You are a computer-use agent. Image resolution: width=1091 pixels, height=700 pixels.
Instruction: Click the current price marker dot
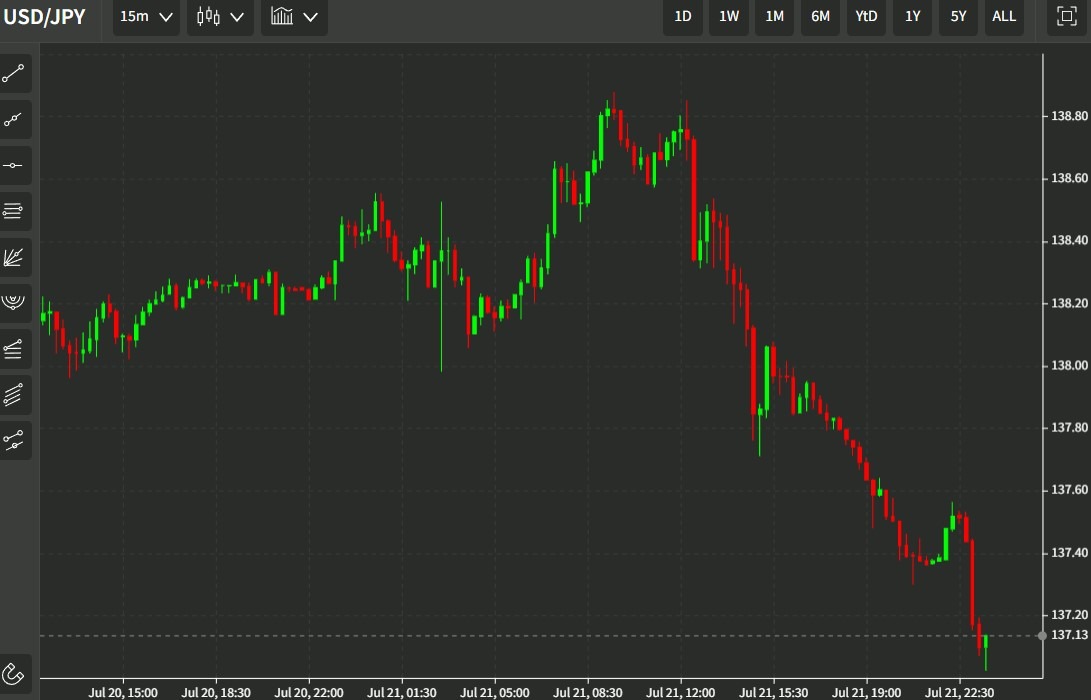coord(1042,635)
